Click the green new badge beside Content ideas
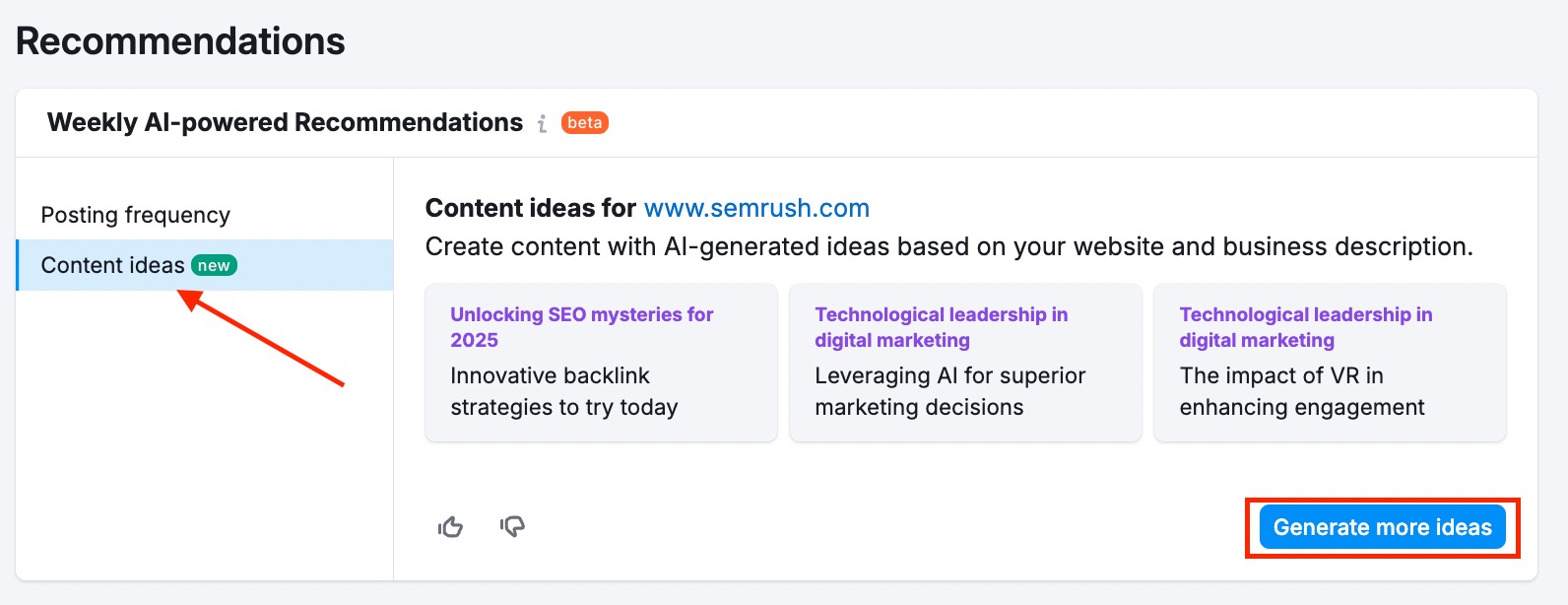The width and height of the screenshot is (1568, 605). [x=215, y=264]
